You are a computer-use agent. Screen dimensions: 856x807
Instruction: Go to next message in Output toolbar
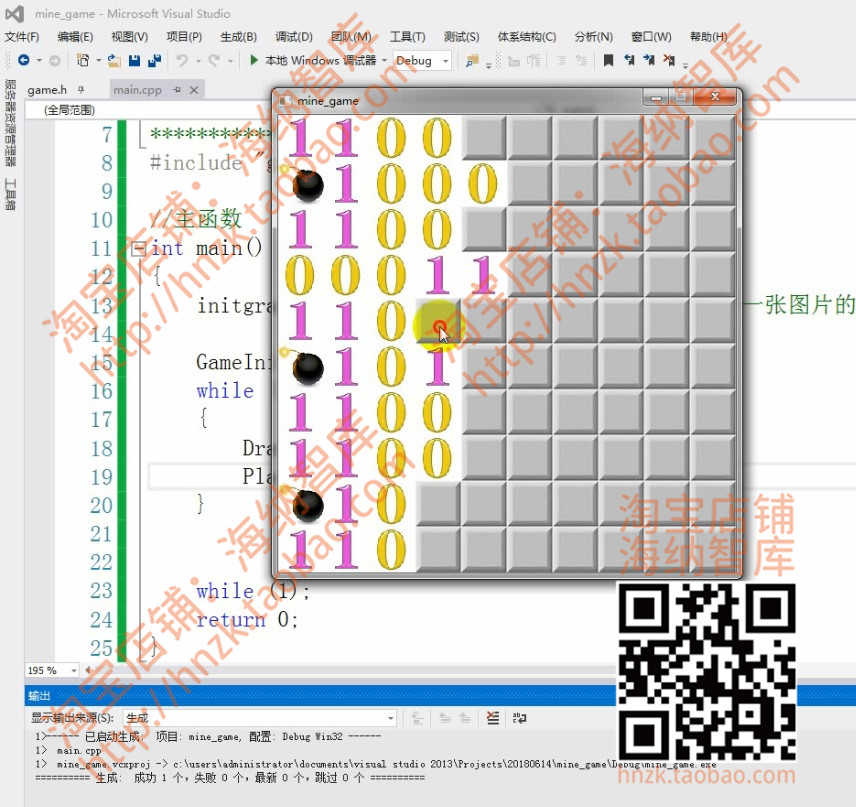click(x=465, y=718)
